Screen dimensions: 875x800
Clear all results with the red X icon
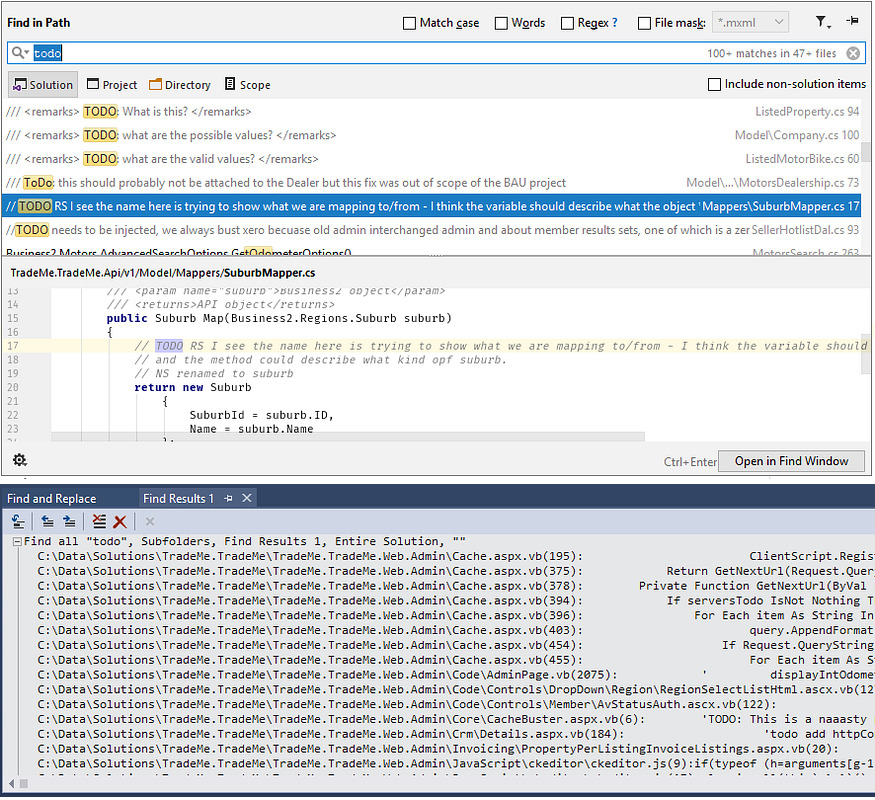click(x=118, y=521)
